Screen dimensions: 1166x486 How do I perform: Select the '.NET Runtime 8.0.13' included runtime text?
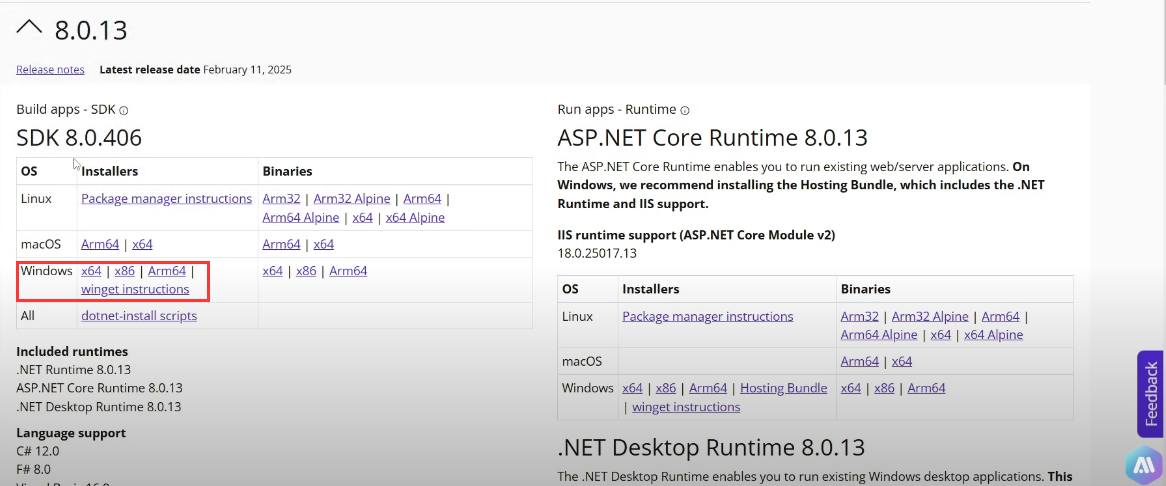click(x=74, y=369)
